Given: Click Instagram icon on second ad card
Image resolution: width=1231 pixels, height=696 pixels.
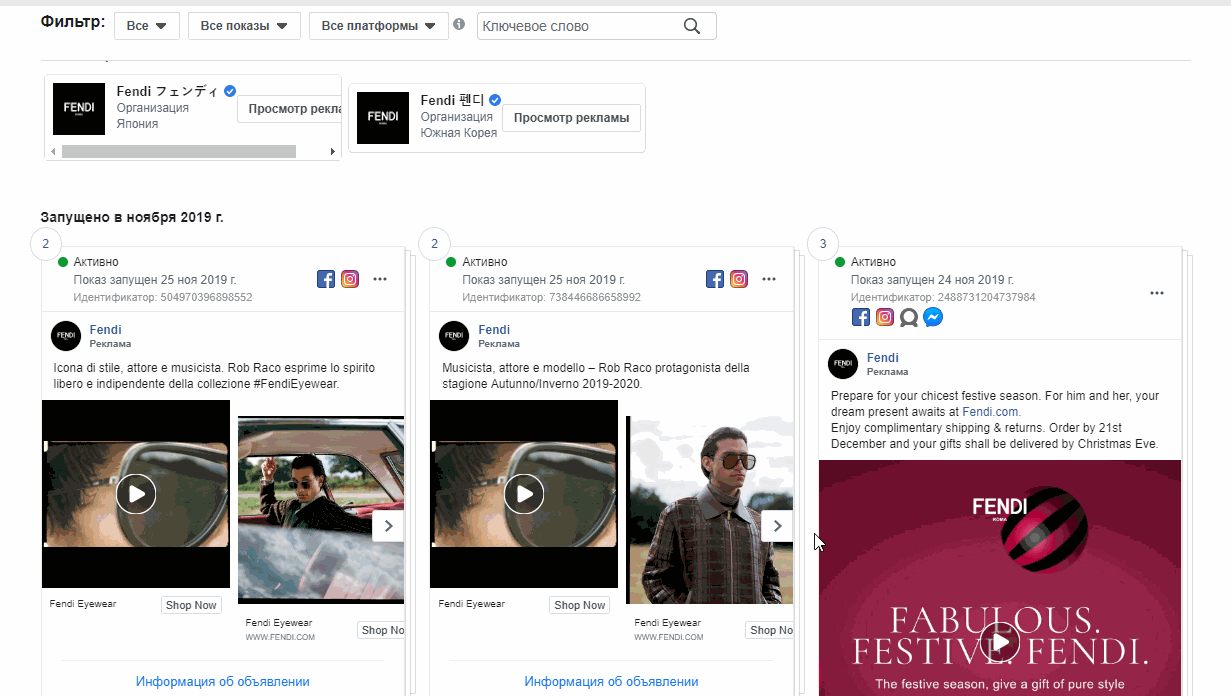Looking at the screenshot, I should click(739, 280).
